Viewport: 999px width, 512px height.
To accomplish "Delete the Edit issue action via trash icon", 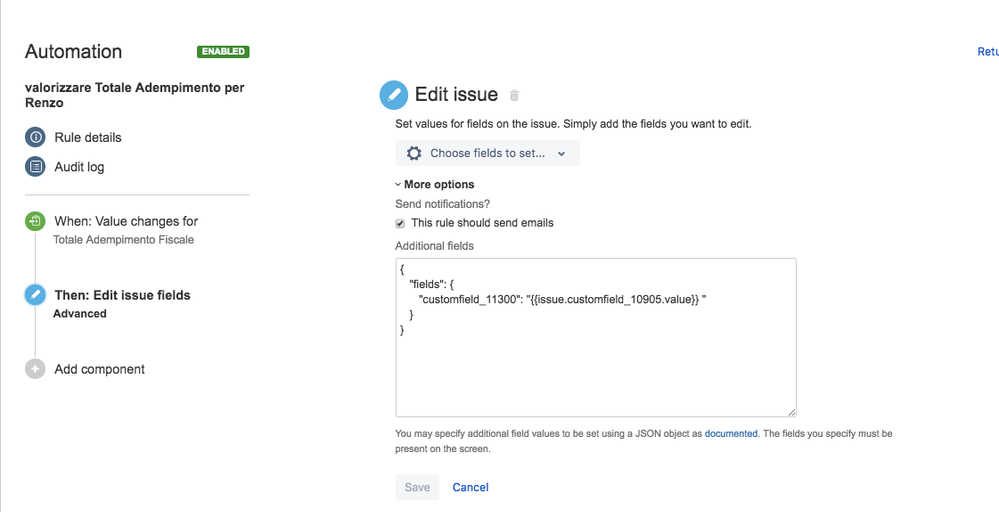I will point(515,96).
